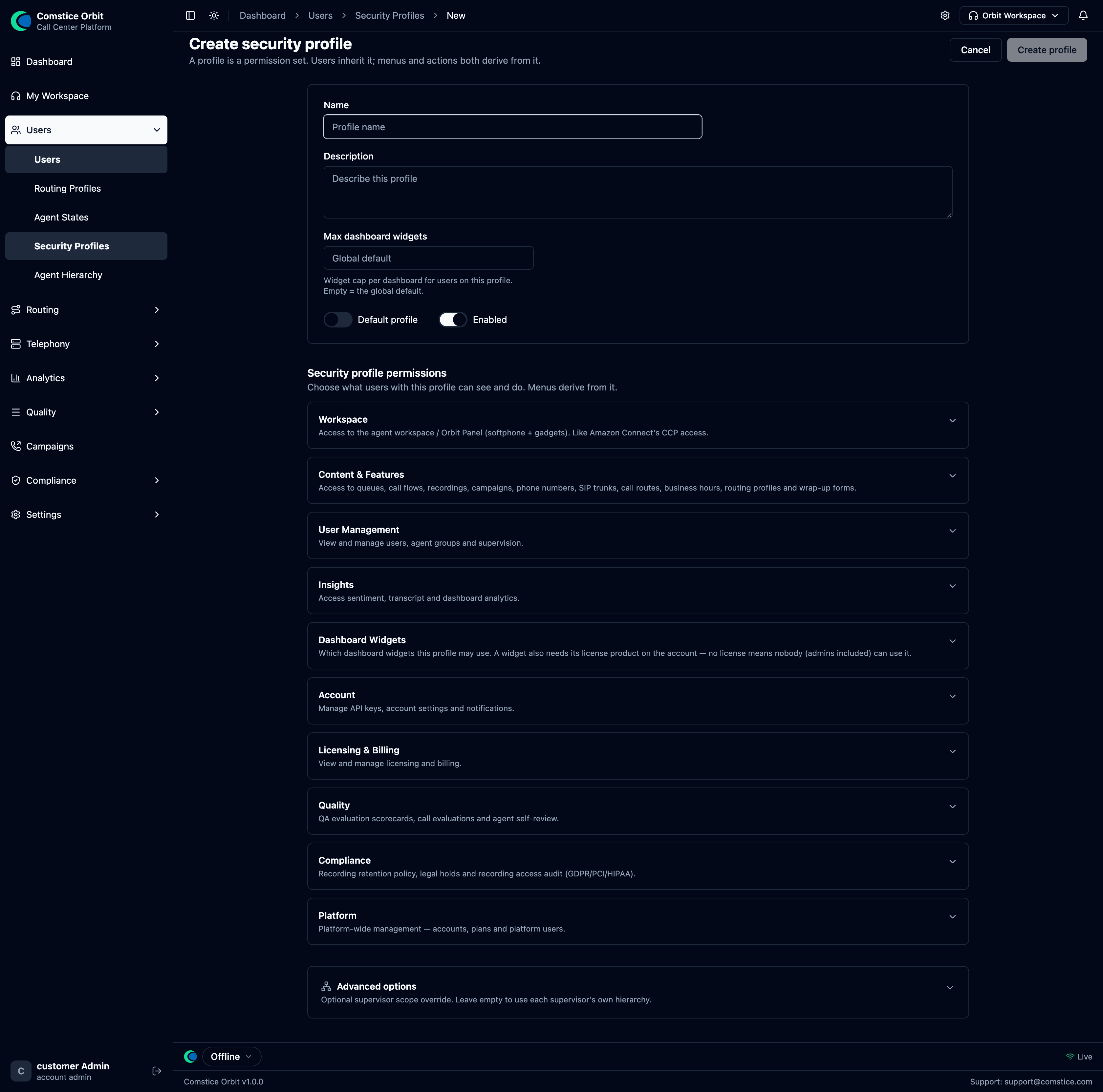The image size is (1103, 1092).
Task: Expand the Telephony sidebar menu chevron
Action: tap(157, 344)
